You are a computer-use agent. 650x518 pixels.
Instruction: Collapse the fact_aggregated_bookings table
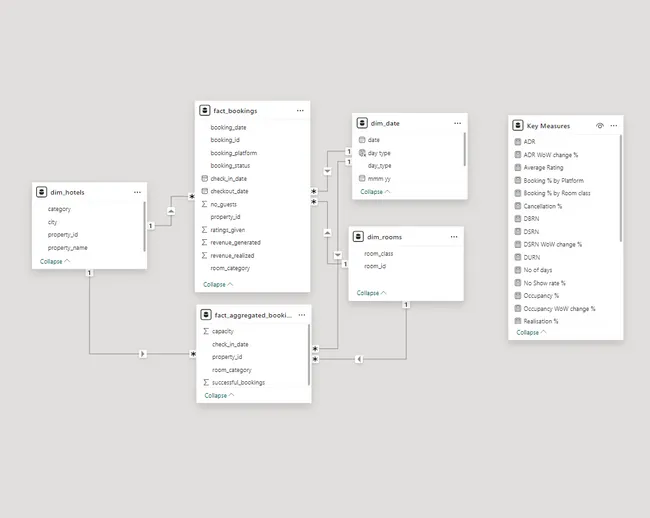pyautogui.click(x=219, y=395)
